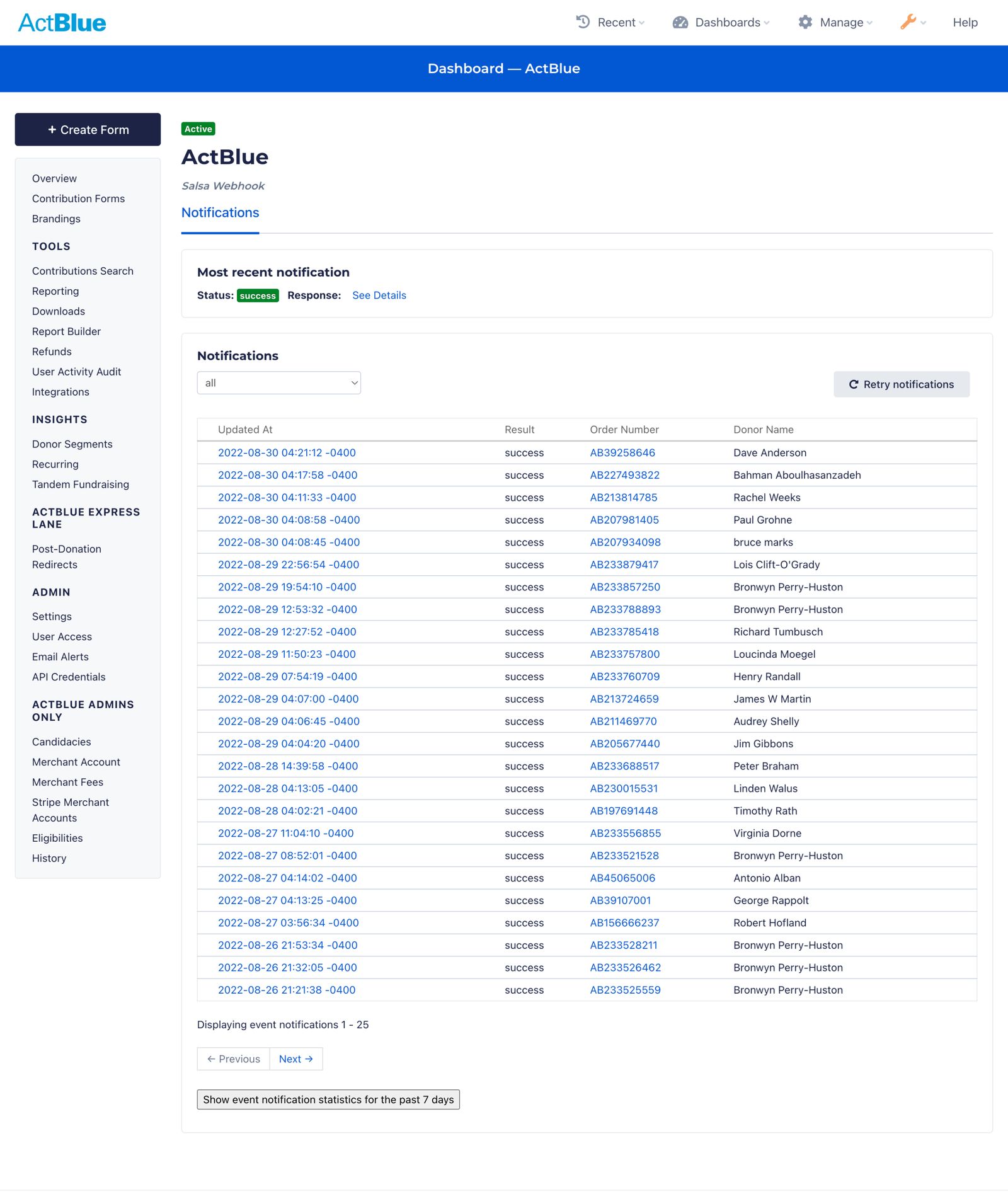Image resolution: width=1008 pixels, height=1194 pixels.
Task: Open Stripe Merchant Accounts page
Action: click(71, 811)
